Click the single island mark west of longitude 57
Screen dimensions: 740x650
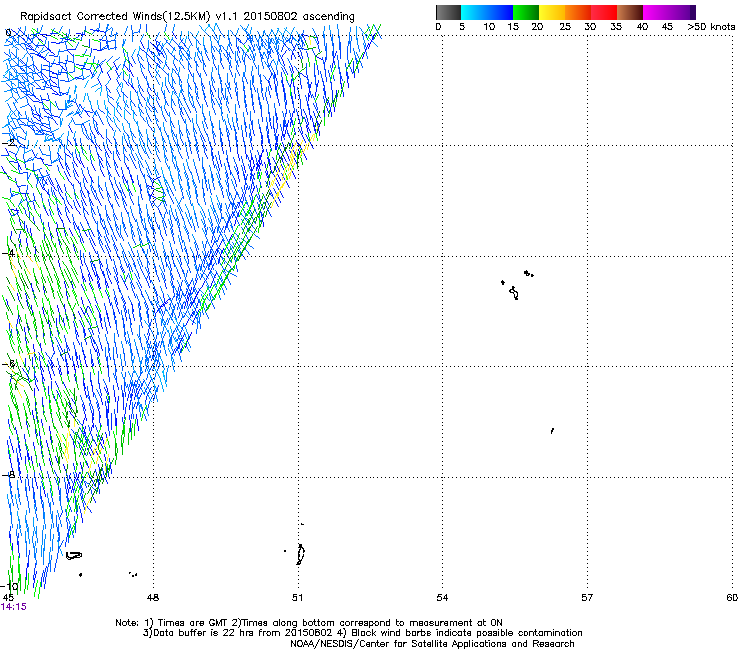tap(552, 431)
